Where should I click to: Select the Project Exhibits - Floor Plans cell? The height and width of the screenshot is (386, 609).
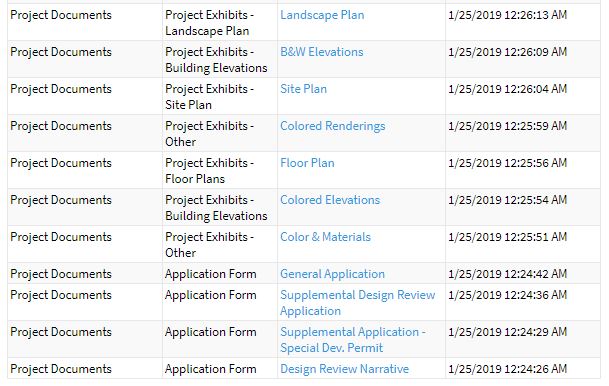pyautogui.click(x=220, y=170)
